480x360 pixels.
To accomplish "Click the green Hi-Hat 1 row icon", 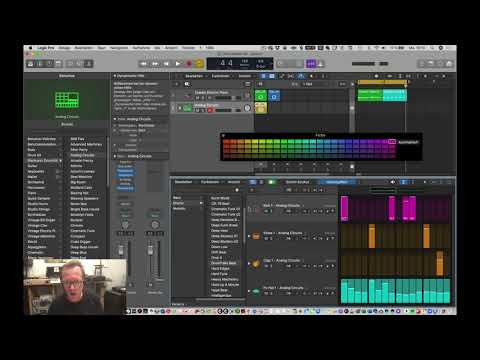I will 256,291.
